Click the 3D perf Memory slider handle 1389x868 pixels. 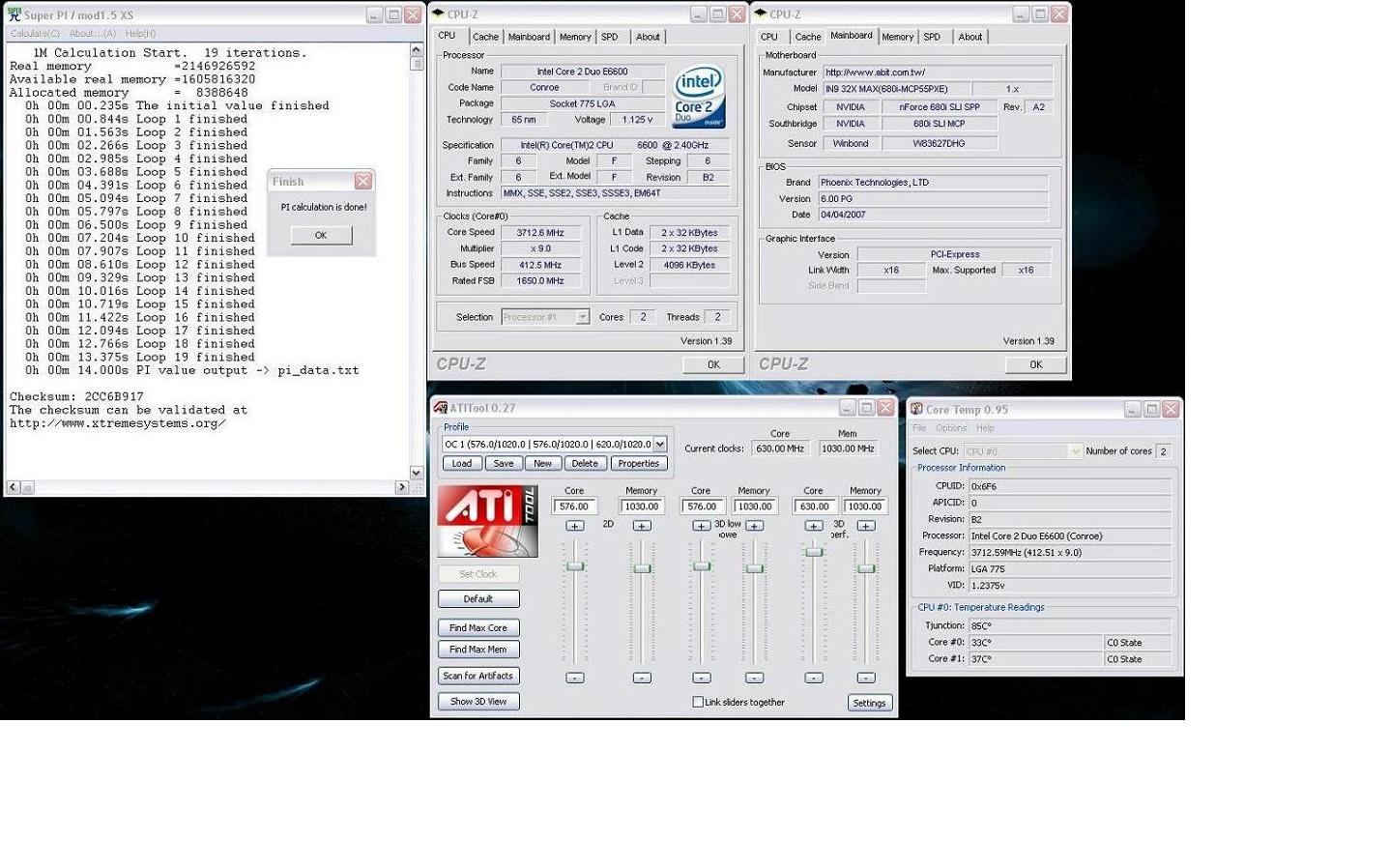click(x=866, y=568)
